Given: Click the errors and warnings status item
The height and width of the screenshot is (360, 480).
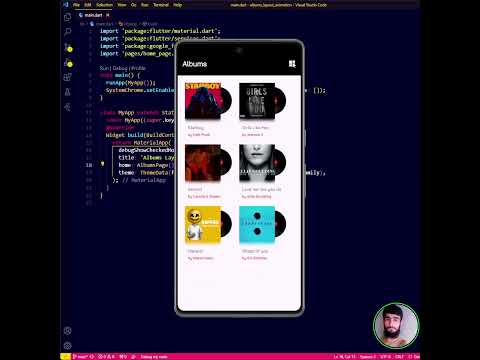Looking at the screenshot, I should click(x=107, y=356).
